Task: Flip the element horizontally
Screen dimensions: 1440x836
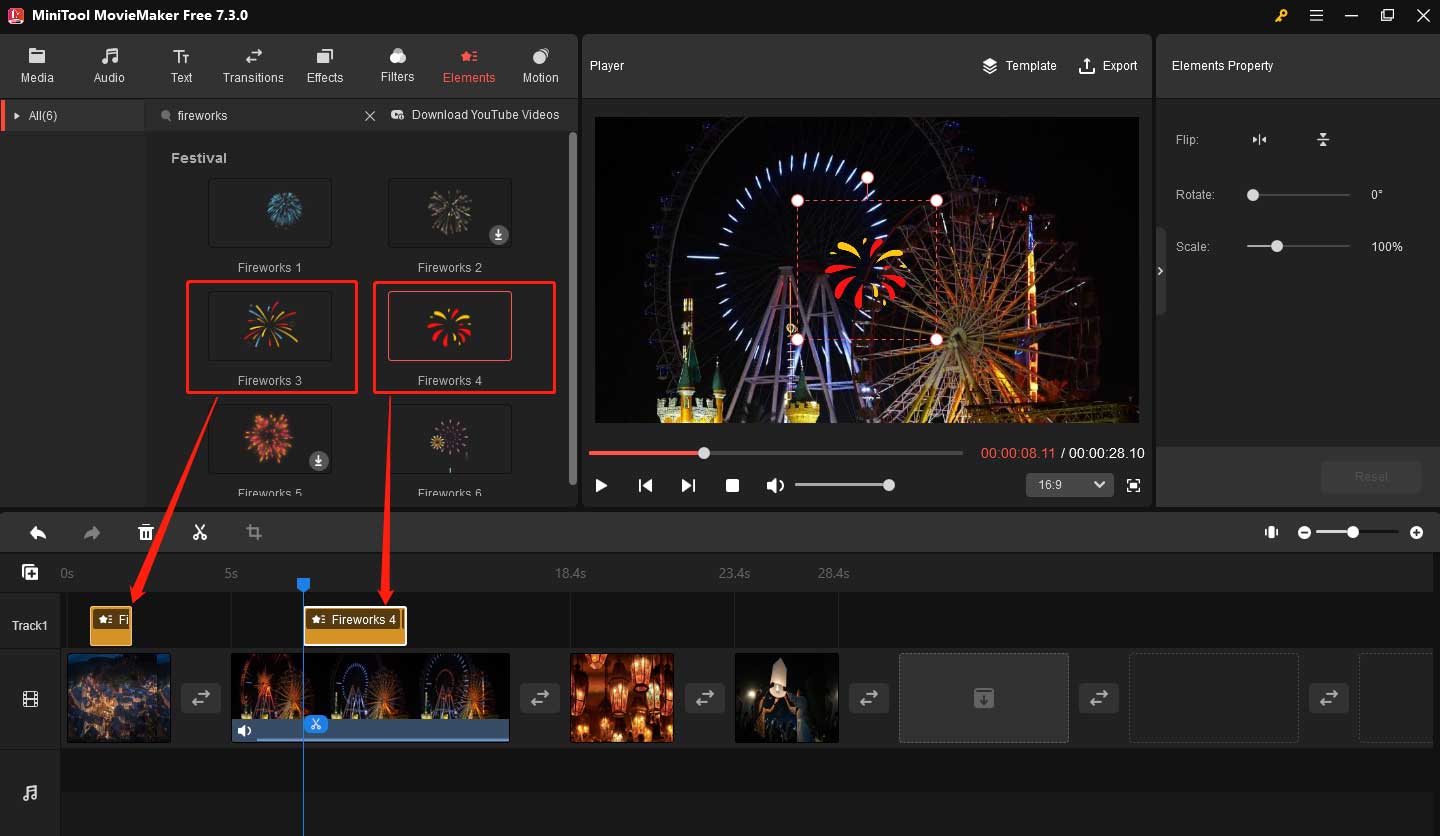Action: coord(1259,140)
